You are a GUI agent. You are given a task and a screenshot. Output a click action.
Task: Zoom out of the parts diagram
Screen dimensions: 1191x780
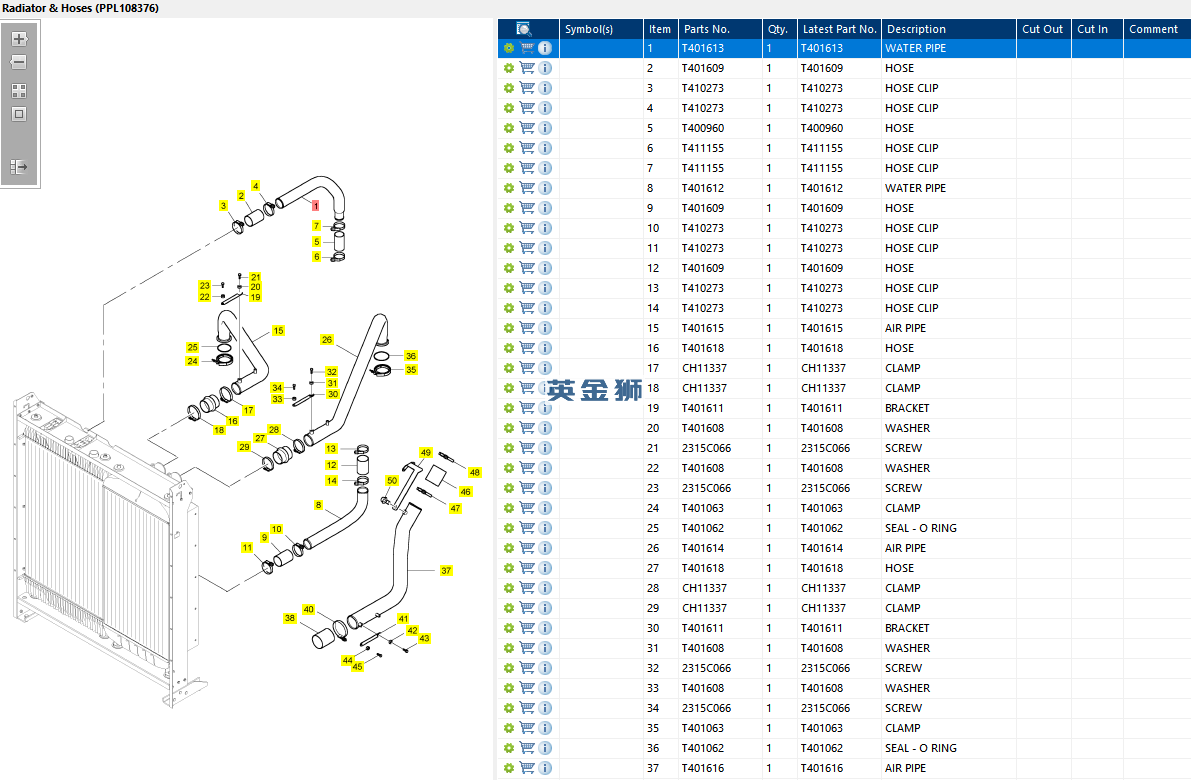(20, 62)
